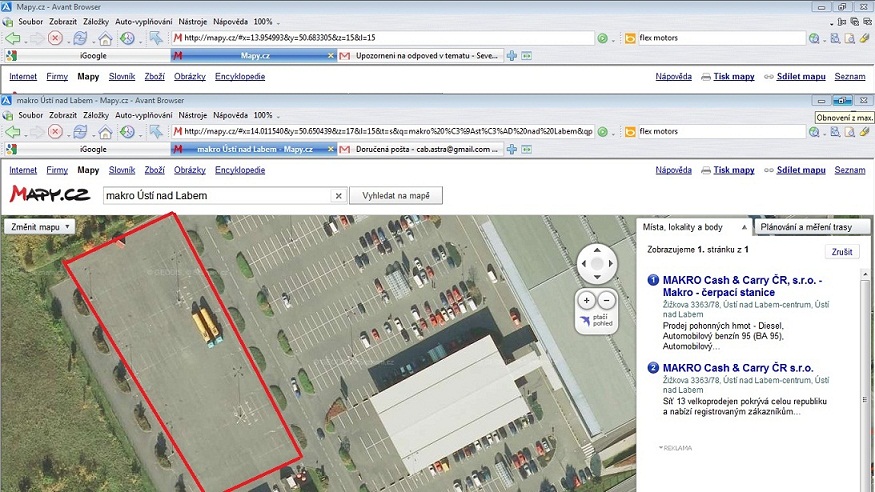Go back in the rear Mapy.cz window
The image size is (875, 492).
click(x=12, y=38)
